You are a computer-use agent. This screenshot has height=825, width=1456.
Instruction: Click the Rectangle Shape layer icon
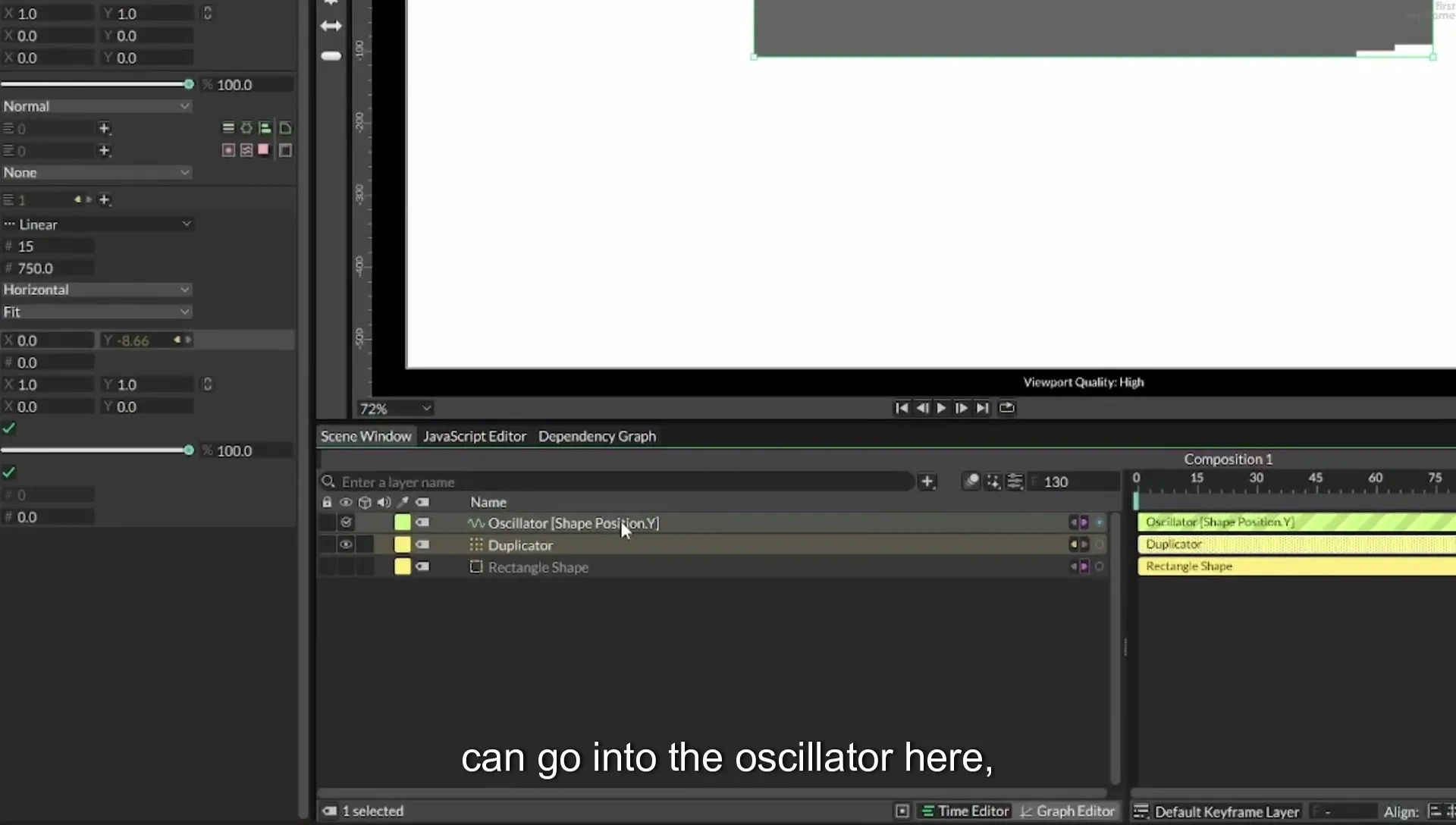click(476, 566)
